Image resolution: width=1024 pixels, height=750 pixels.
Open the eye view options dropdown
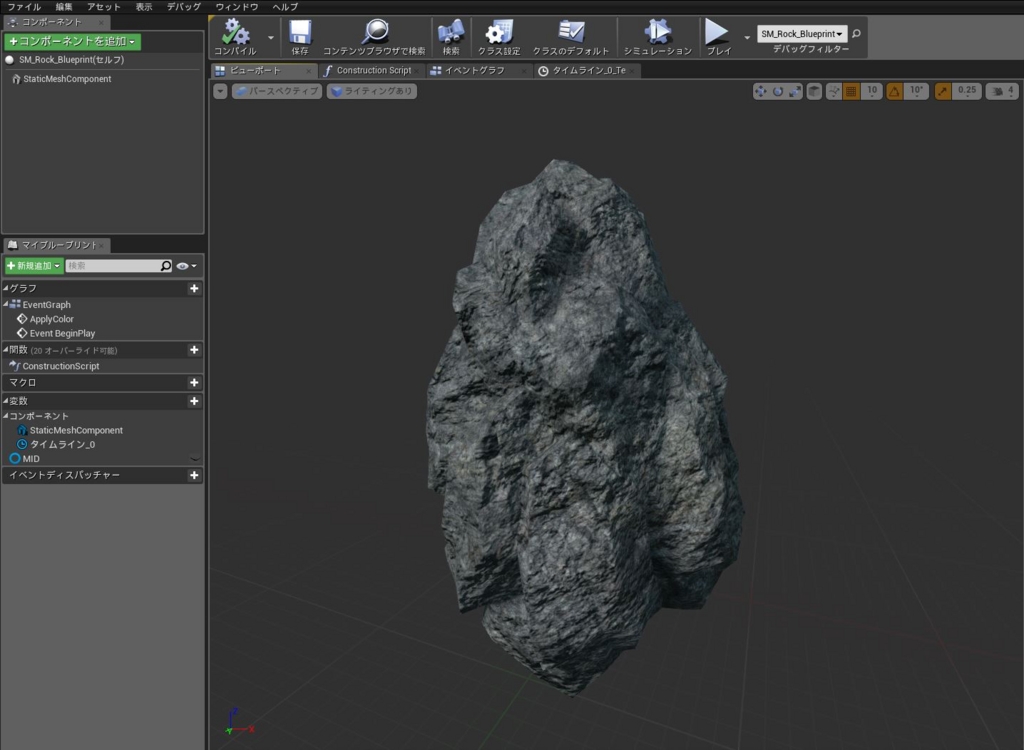186,266
